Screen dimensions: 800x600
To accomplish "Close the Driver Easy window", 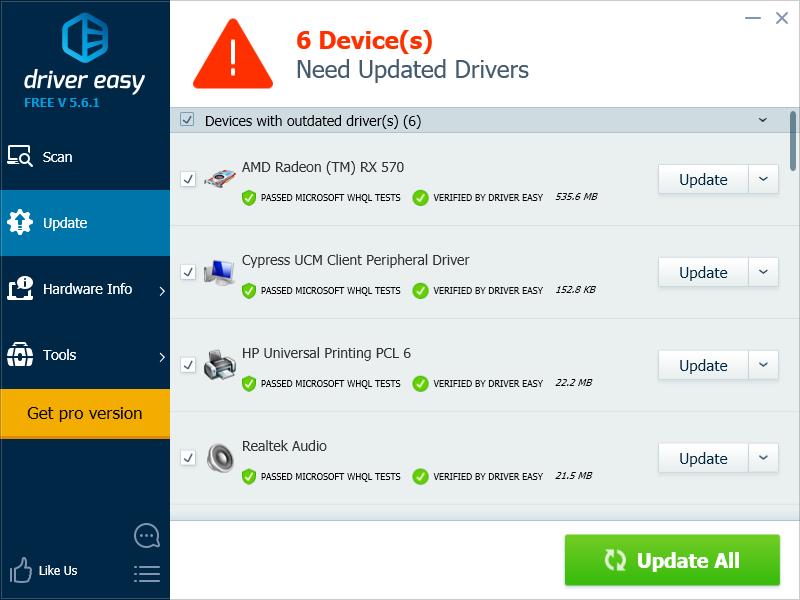I will pyautogui.click(x=782, y=18).
